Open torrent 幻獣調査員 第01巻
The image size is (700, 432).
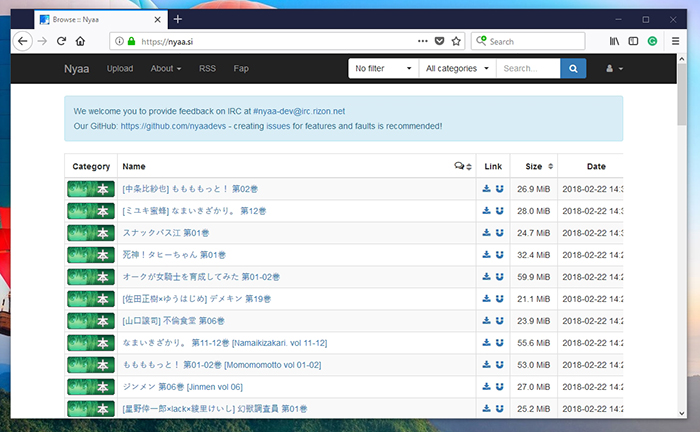coord(215,409)
